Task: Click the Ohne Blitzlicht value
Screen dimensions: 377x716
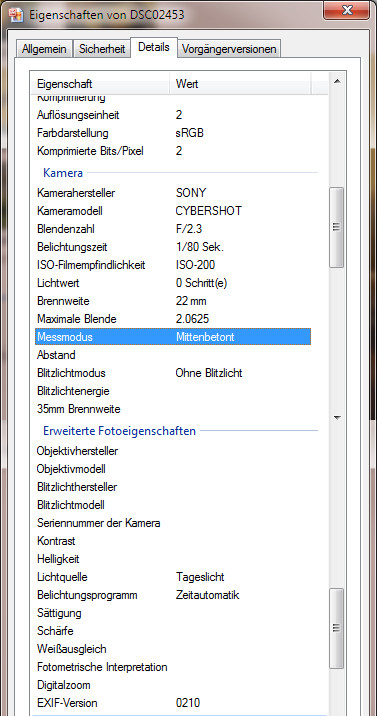Action: (209, 373)
